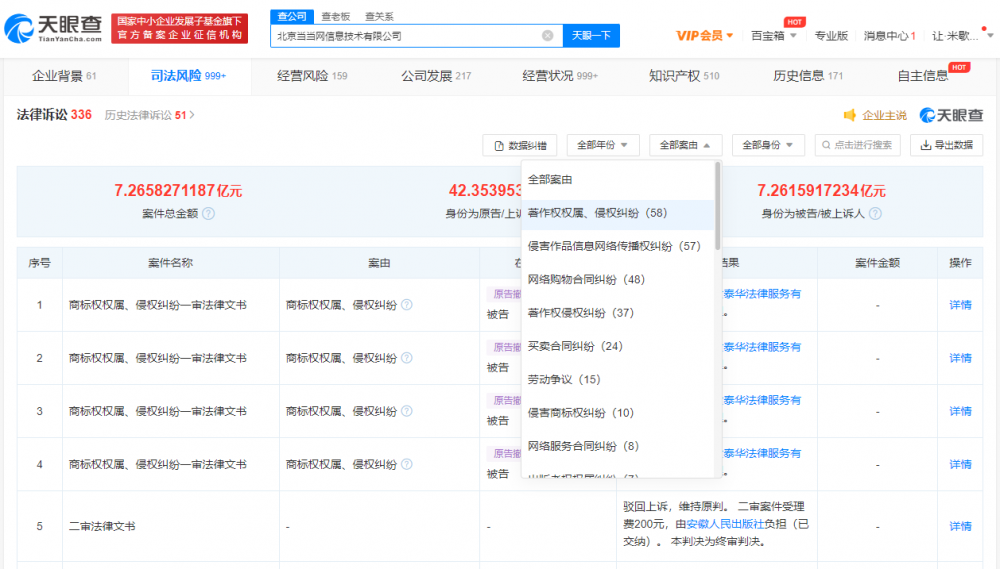Switch to the 司法风险 tab
Viewport: 1000px width, 569px height.
pyautogui.click(x=189, y=76)
